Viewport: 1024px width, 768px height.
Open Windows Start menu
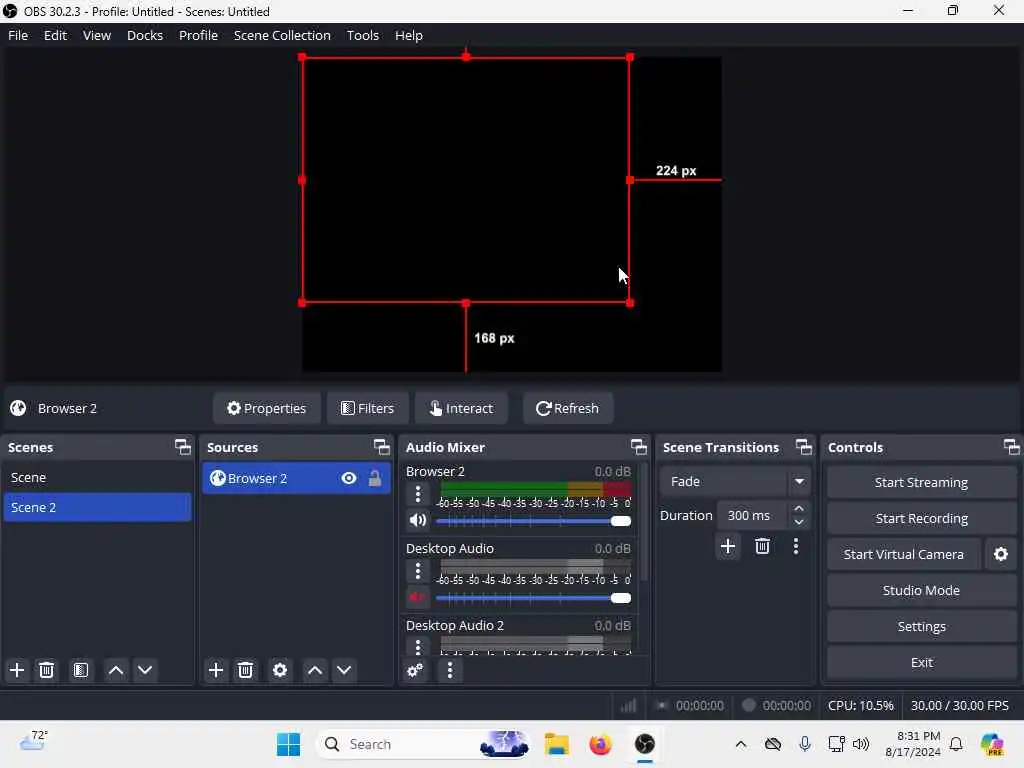coord(288,744)
